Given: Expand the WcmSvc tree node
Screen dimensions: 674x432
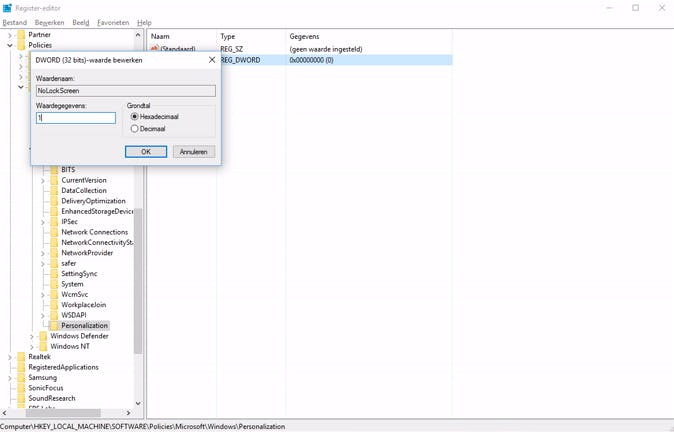Looking at the screenshot, I should [x=43, y=295].
